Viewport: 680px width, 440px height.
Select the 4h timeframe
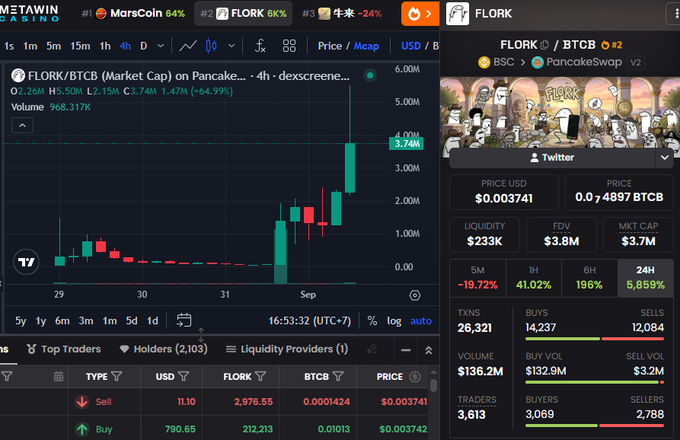click(125, 46)
